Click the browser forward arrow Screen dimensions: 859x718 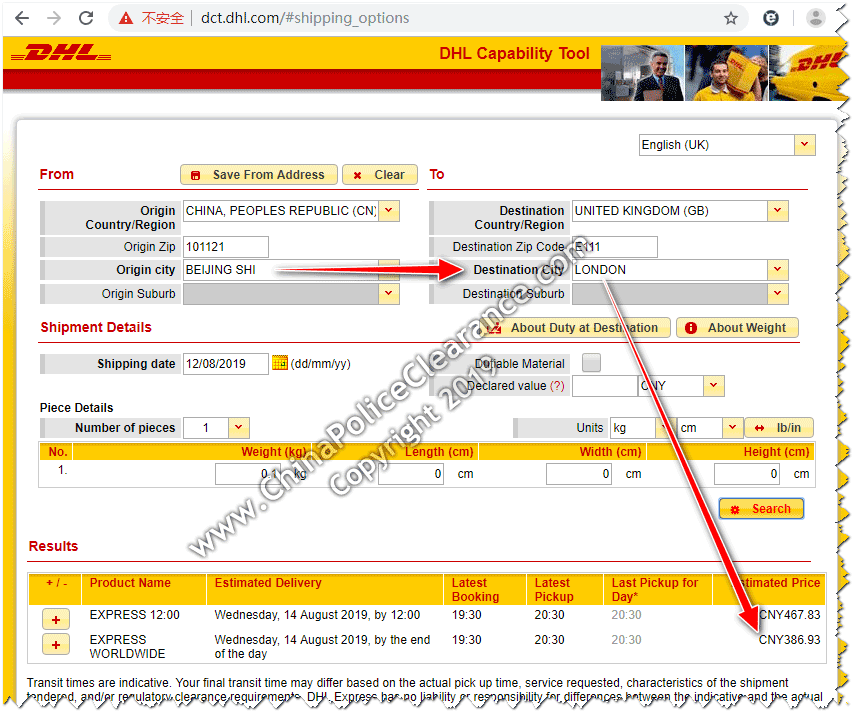(54, 18)
